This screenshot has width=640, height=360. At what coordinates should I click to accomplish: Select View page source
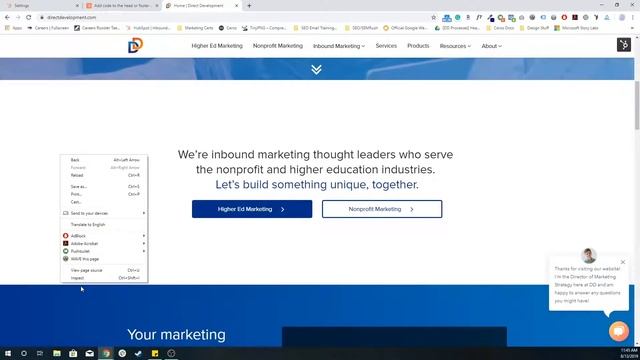click(x=104, y=270)
